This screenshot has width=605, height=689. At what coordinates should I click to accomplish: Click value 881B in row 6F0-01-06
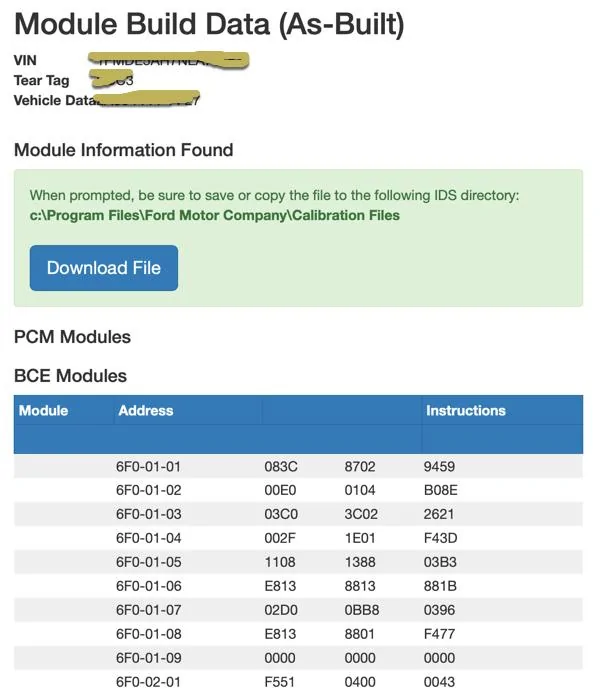[x=440, y=586]
